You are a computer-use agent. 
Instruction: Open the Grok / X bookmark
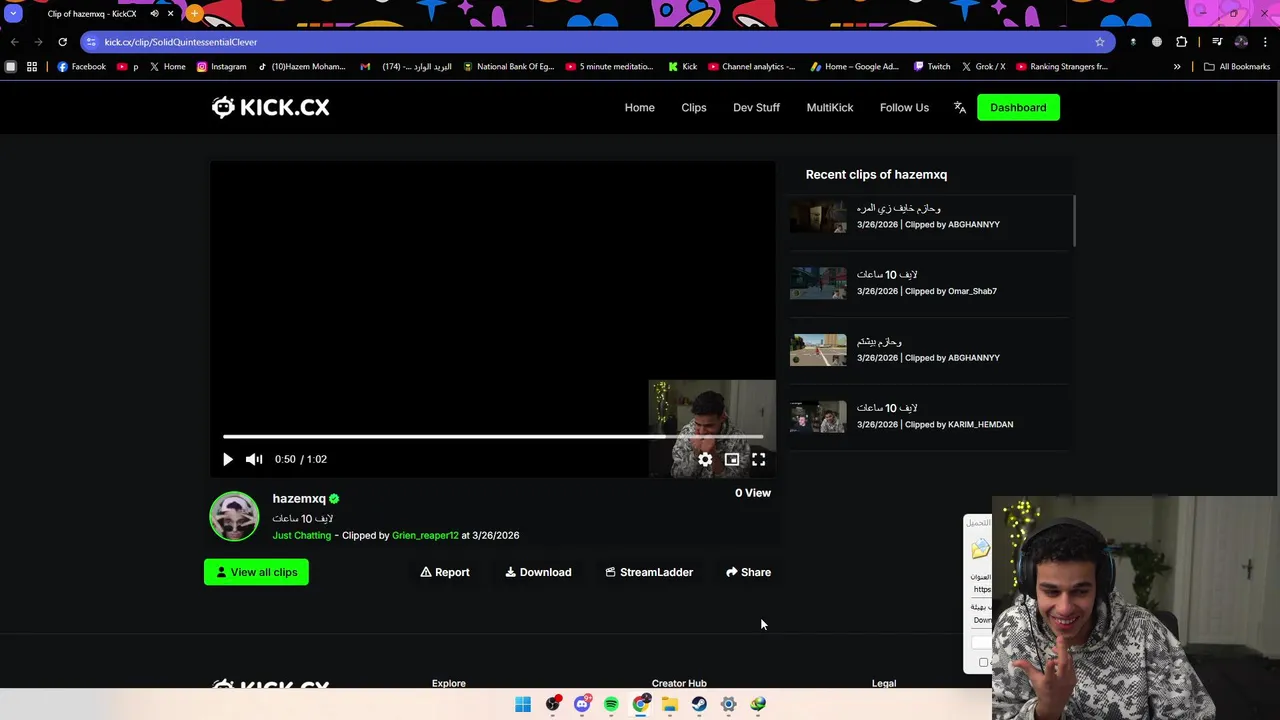(983, 67)
